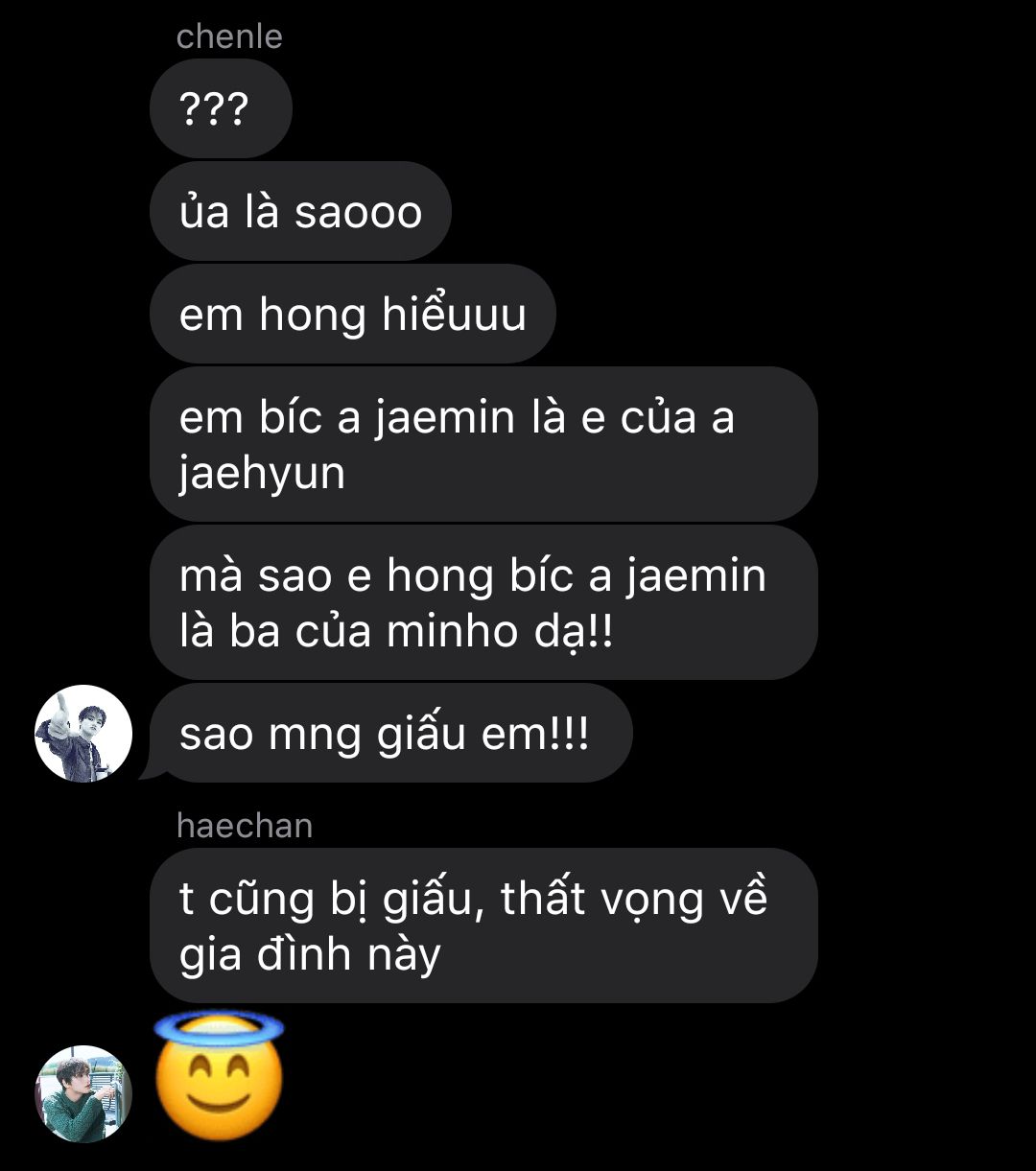The height and width of the screenshot is (1171, 1036).
Task: Tap message mentioning 'ba của minho'
Action: 483,602
